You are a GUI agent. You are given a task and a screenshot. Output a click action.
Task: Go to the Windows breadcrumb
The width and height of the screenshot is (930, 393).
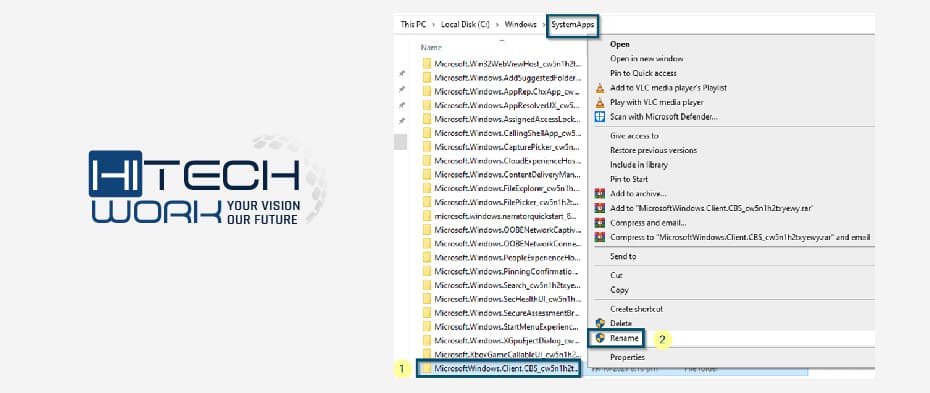(520, 24)
